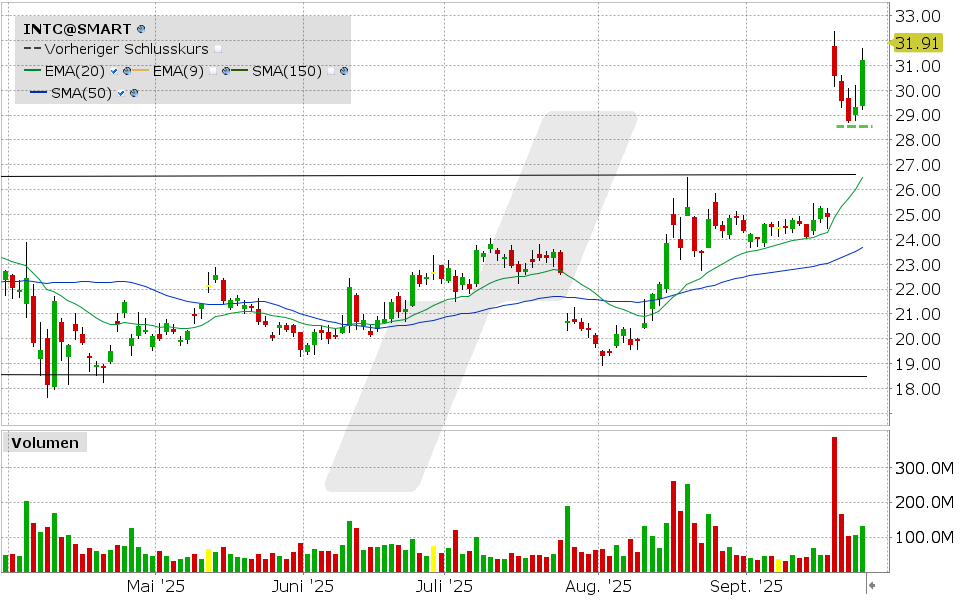The width and height of the screenshot is (960, 600).
Task: Click the current price tag 31.91
Action: click(917, 42)
